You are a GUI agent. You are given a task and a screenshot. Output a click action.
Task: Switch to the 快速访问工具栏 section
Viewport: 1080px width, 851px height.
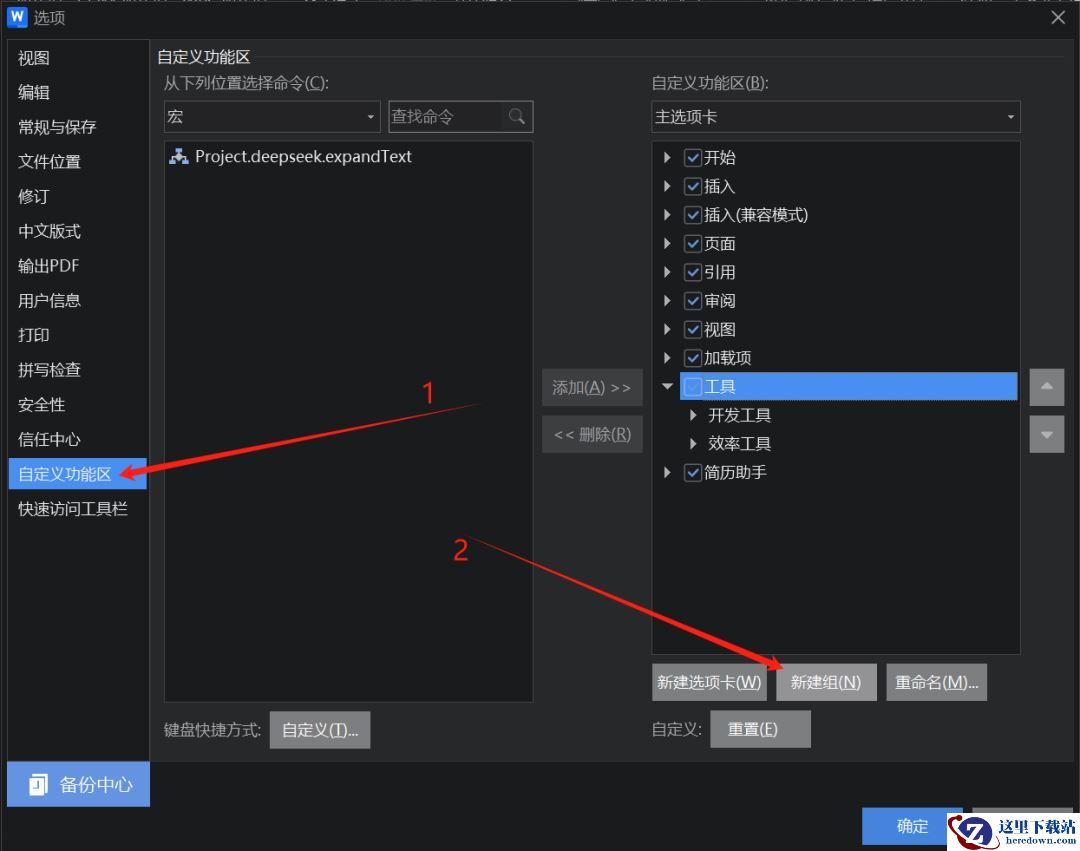tap(73, 509)
